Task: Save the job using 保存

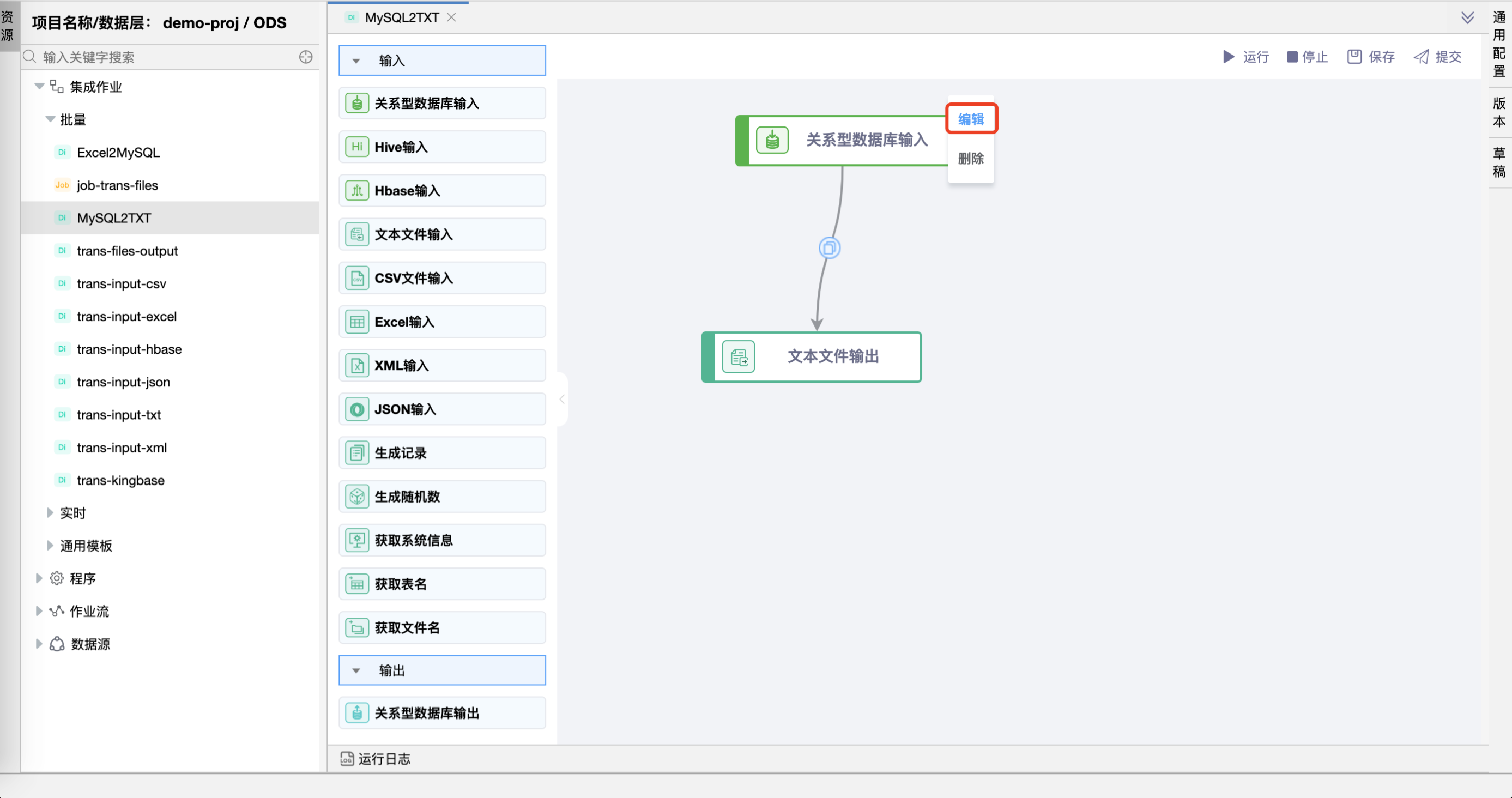Action: click(1370, 57)
